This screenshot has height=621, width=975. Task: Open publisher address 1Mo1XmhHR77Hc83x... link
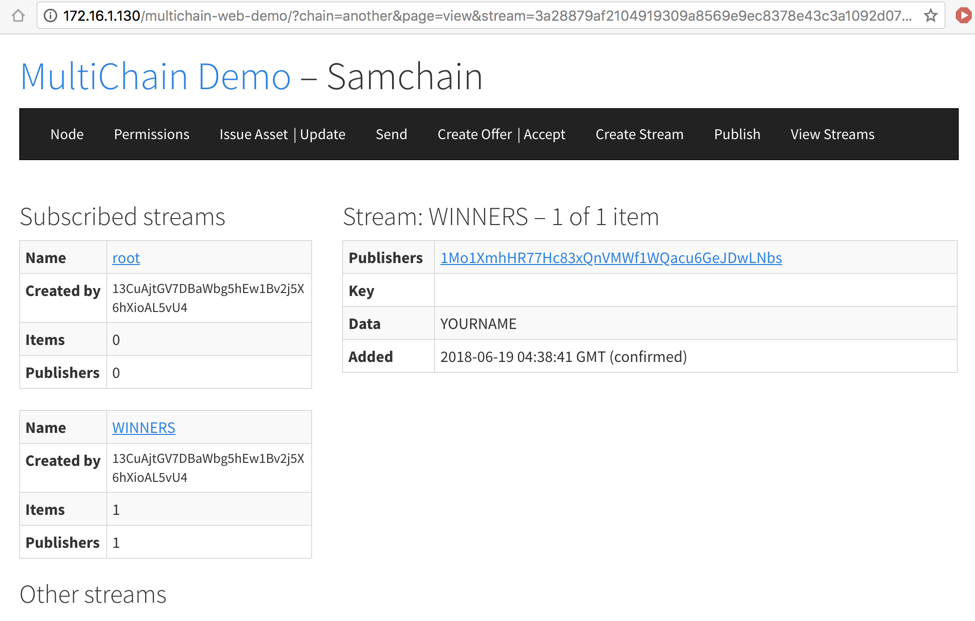(x=611, y=258)
